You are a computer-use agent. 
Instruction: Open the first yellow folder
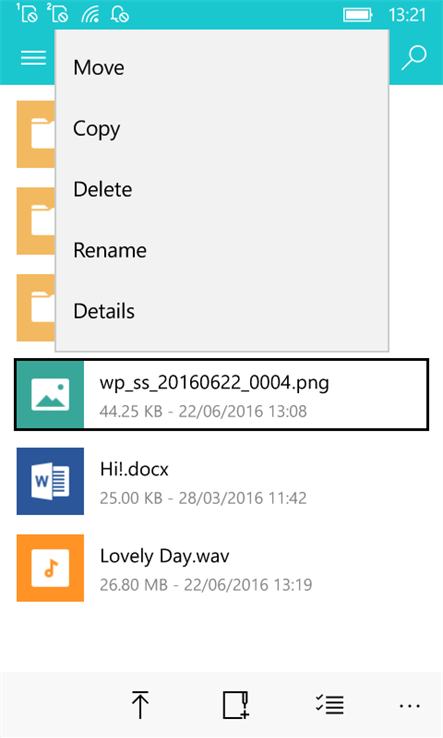(x=36, y=134)
